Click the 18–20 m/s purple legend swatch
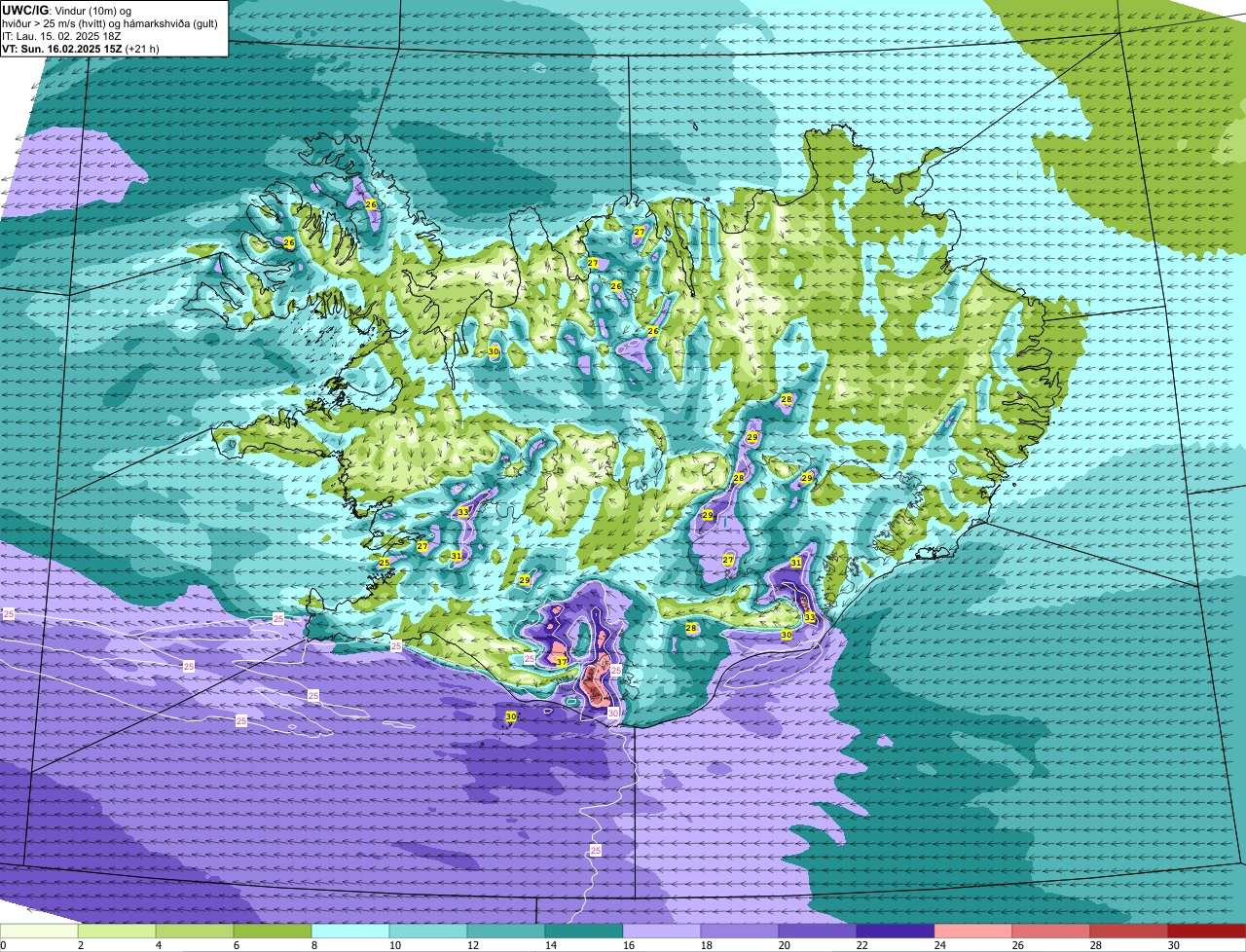This screenshot has height=952, width=1246. (740, 931)
